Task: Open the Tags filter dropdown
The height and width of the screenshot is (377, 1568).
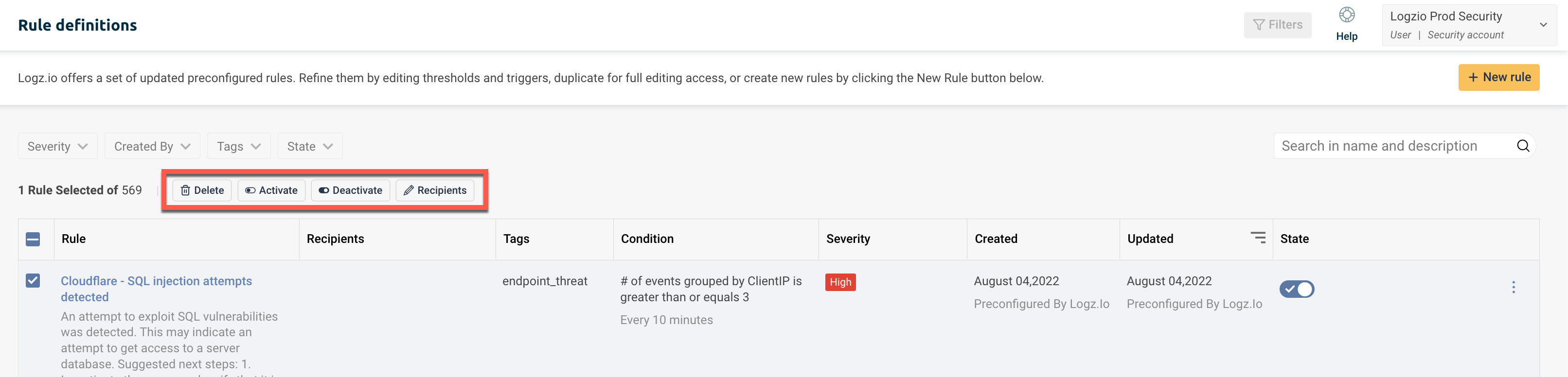Action: click(x=239, y=147)
